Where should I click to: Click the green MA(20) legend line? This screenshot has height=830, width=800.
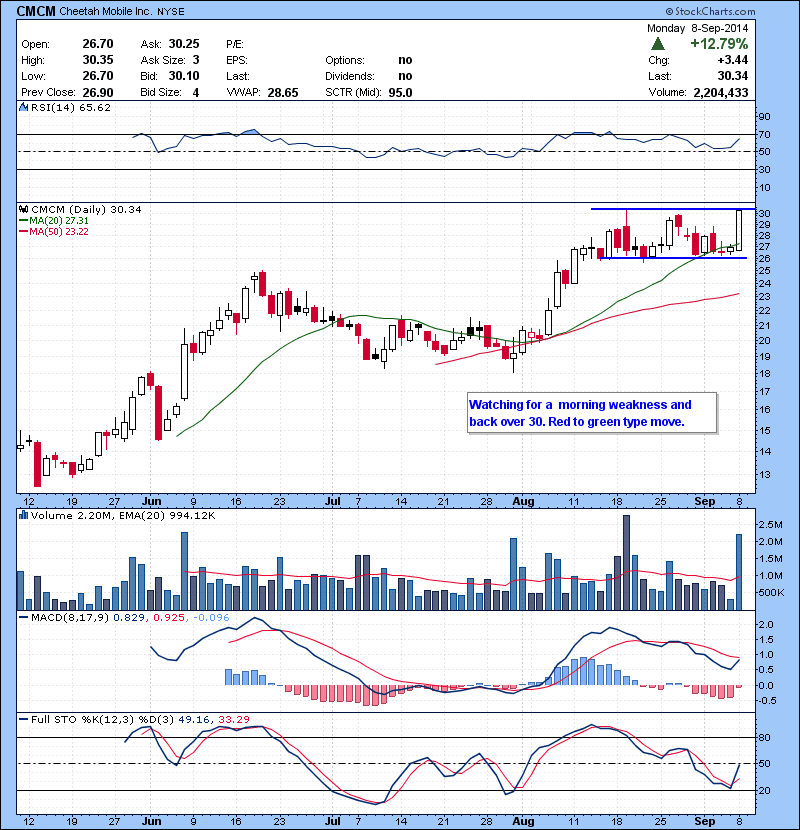pos(23,221)
